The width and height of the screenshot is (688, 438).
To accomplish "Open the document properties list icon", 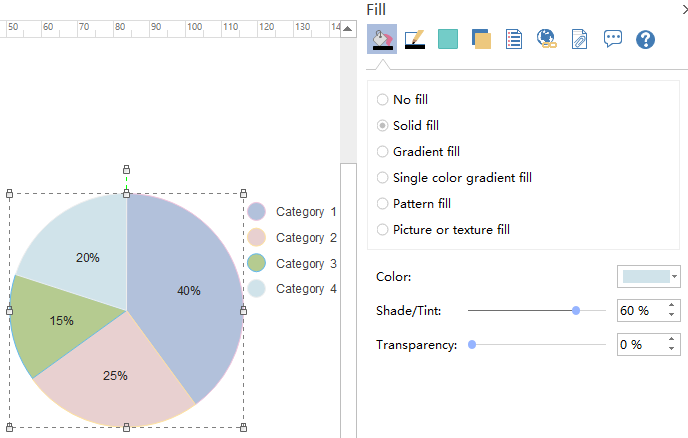I will (x=514, y=40).
